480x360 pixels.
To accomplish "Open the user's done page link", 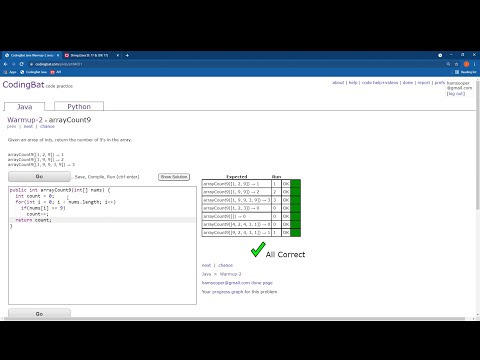I will 237,283.
